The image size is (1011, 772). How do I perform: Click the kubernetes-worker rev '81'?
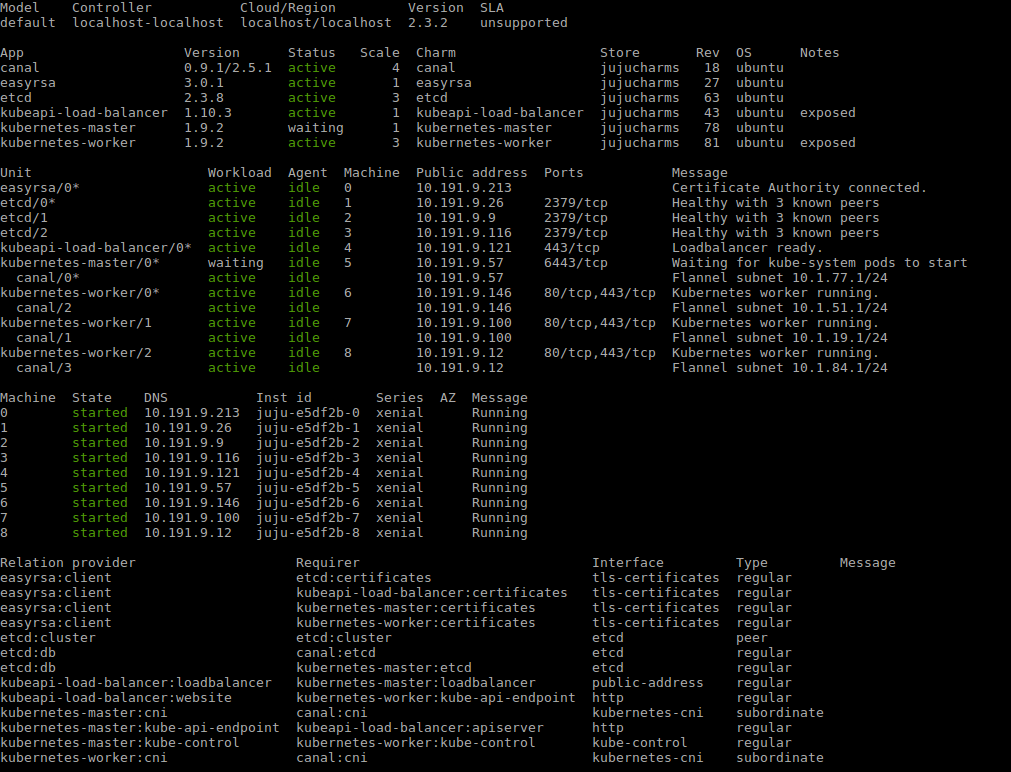pos(712,143)
